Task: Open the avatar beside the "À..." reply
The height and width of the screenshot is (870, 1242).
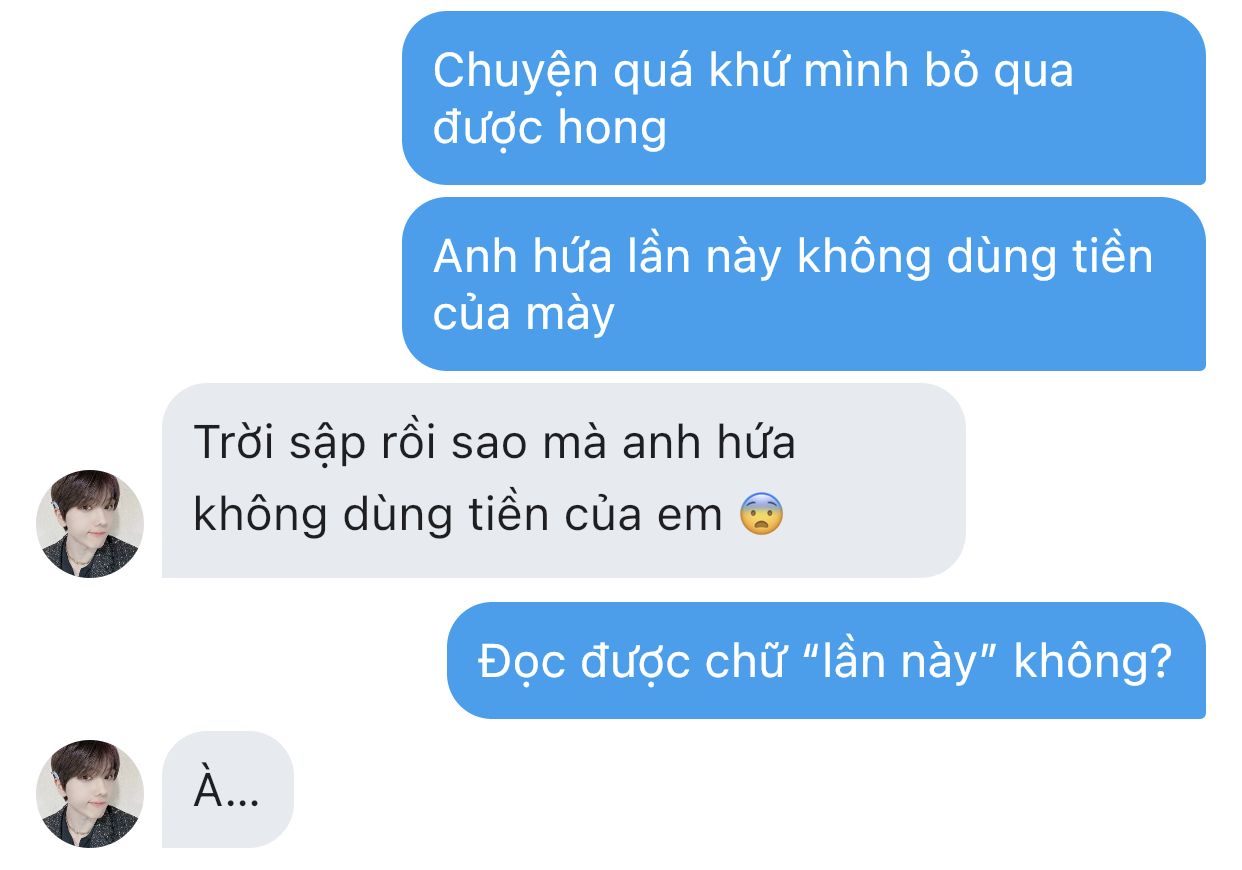Action: coord(90,794)
